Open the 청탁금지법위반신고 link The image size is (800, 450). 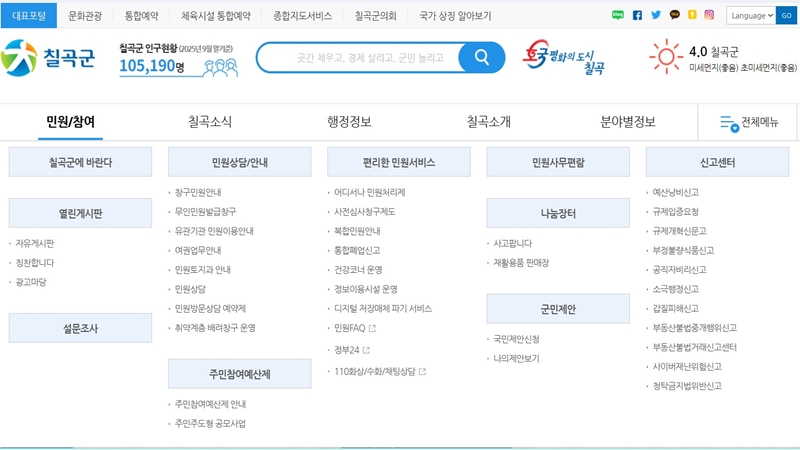pos(687,386)
